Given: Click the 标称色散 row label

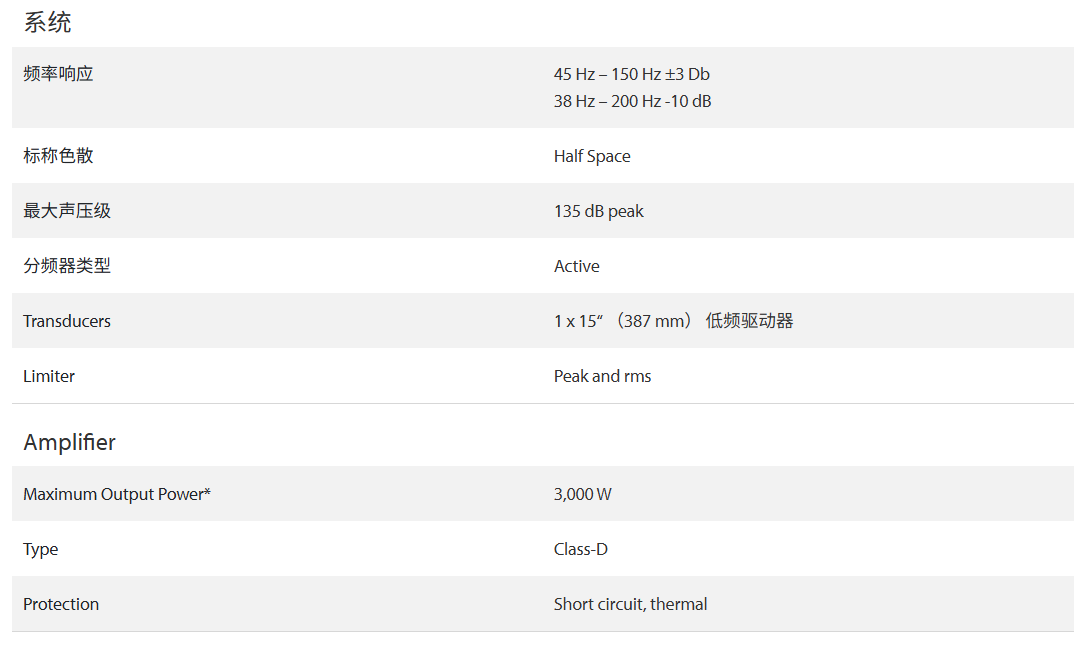Looking at the screenshot, I should coord(58,156).
